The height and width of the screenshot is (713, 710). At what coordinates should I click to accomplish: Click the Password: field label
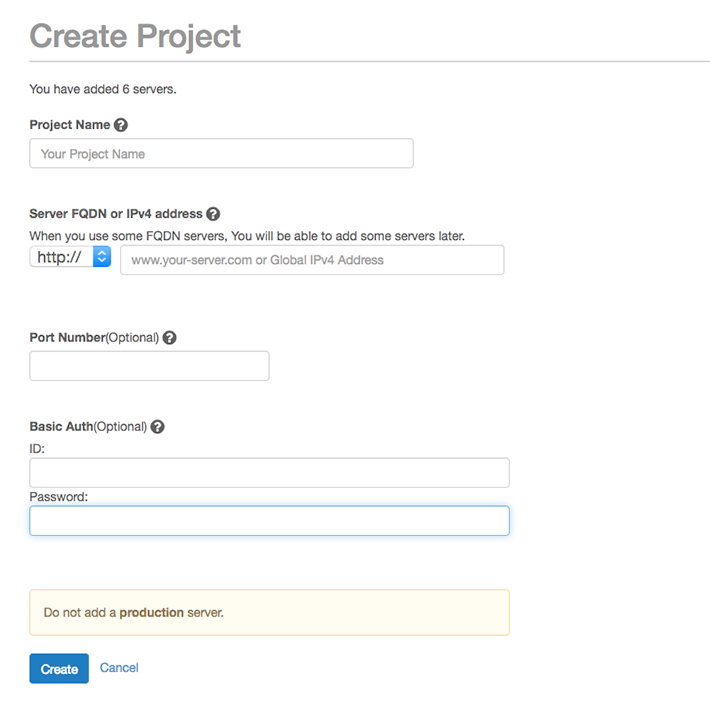(x=59, y=497)
